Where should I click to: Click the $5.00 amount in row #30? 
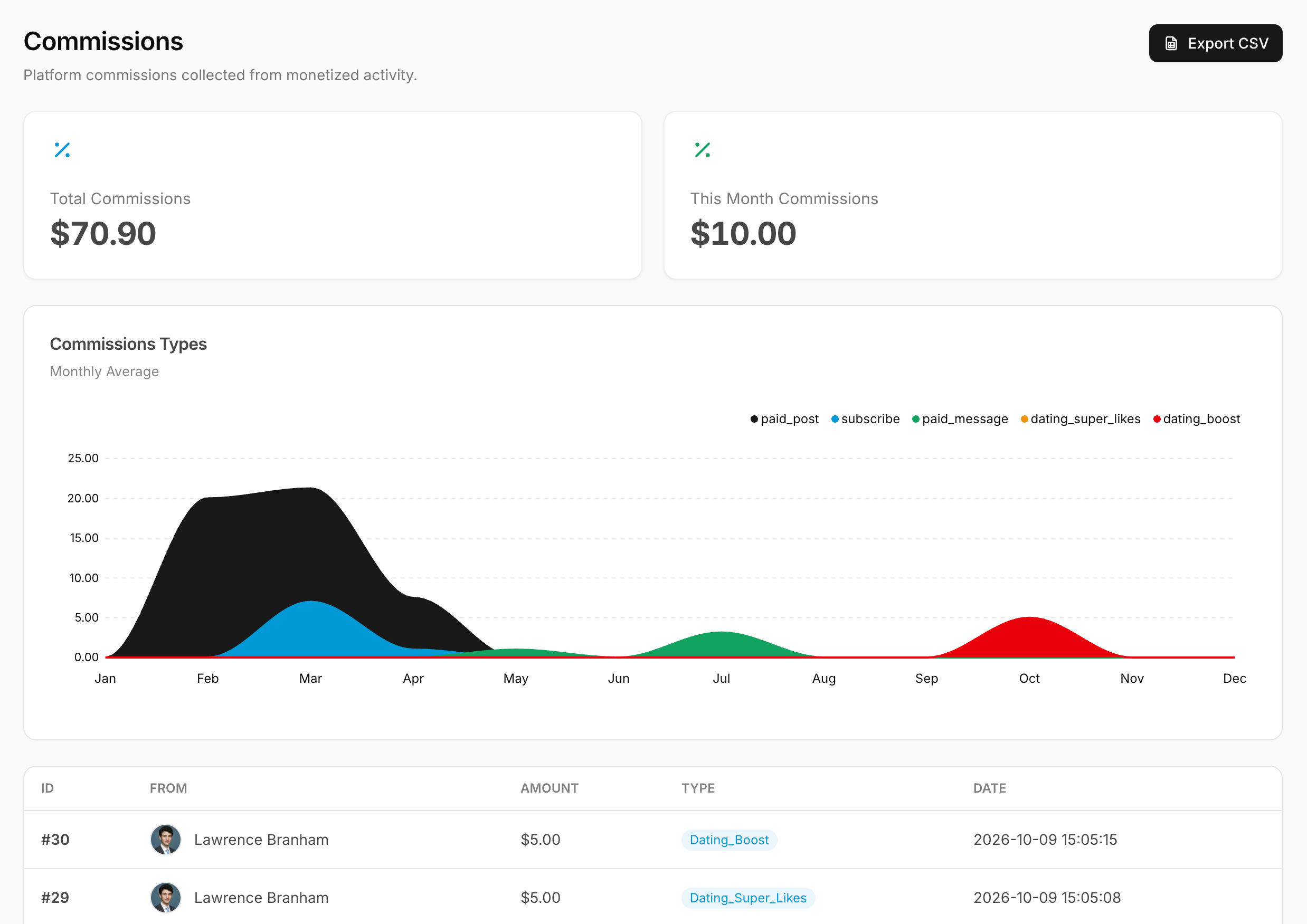[540, 840]
